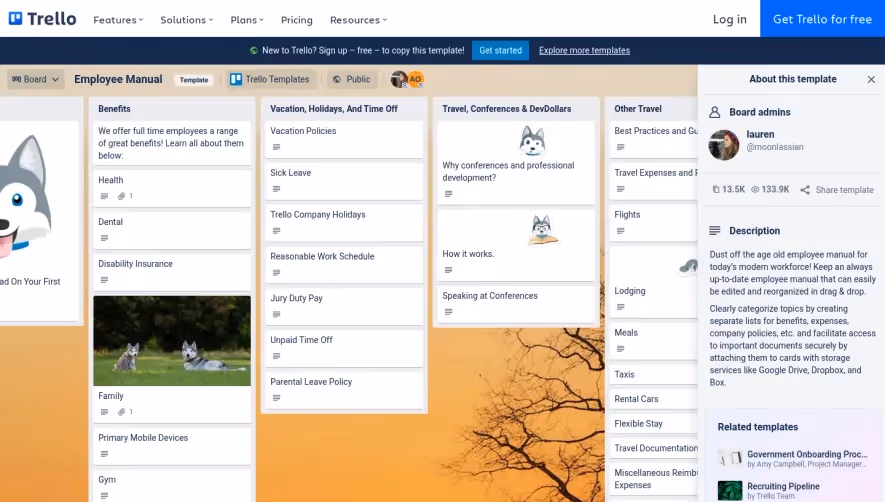The image size is (885, 502).
Task: Click the Template badge
Action: tap(194, 80)
